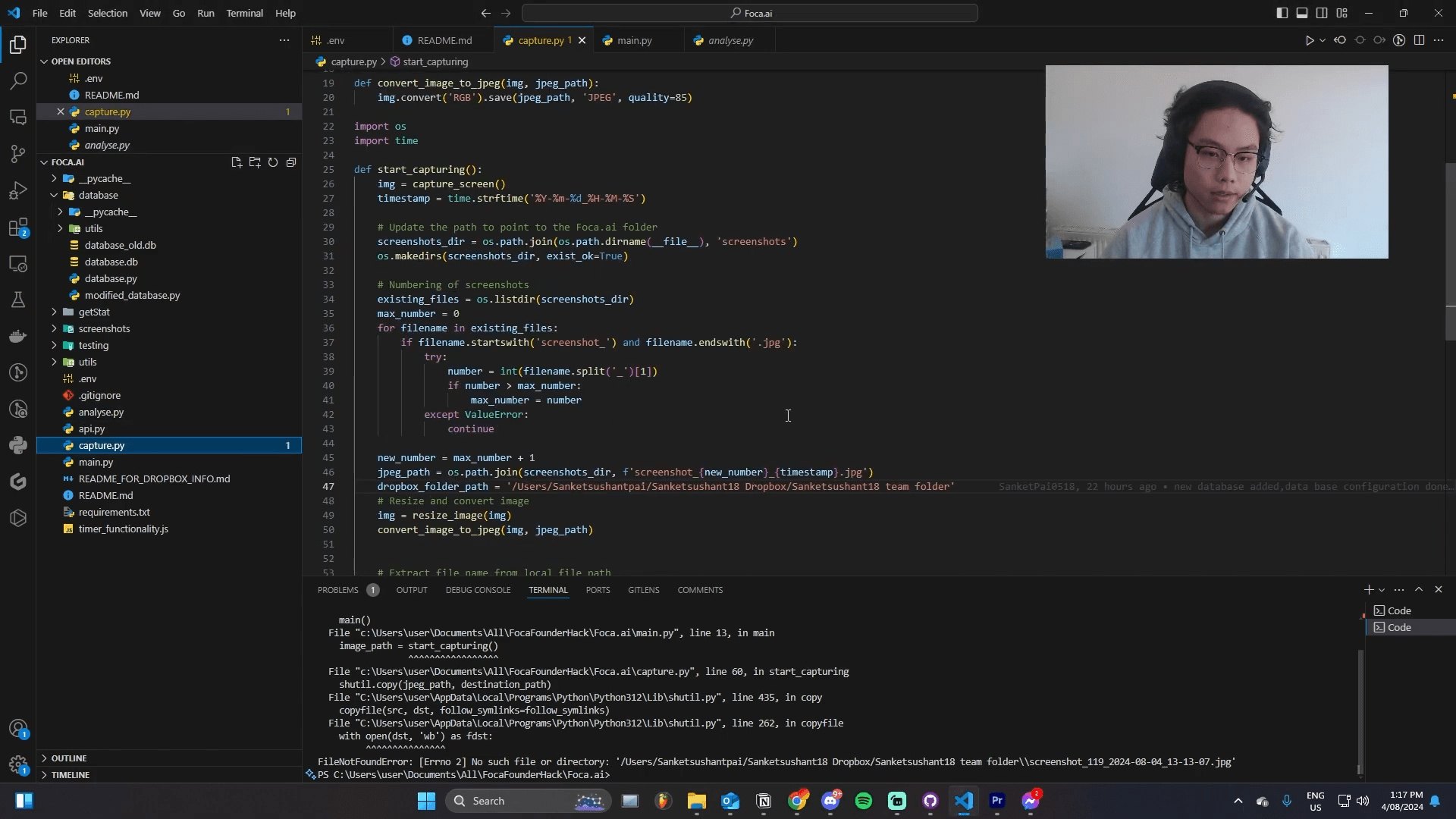Open the File menu
Image resolution: width=1456 pixels, height=819 pixels.
coord(40,13)
